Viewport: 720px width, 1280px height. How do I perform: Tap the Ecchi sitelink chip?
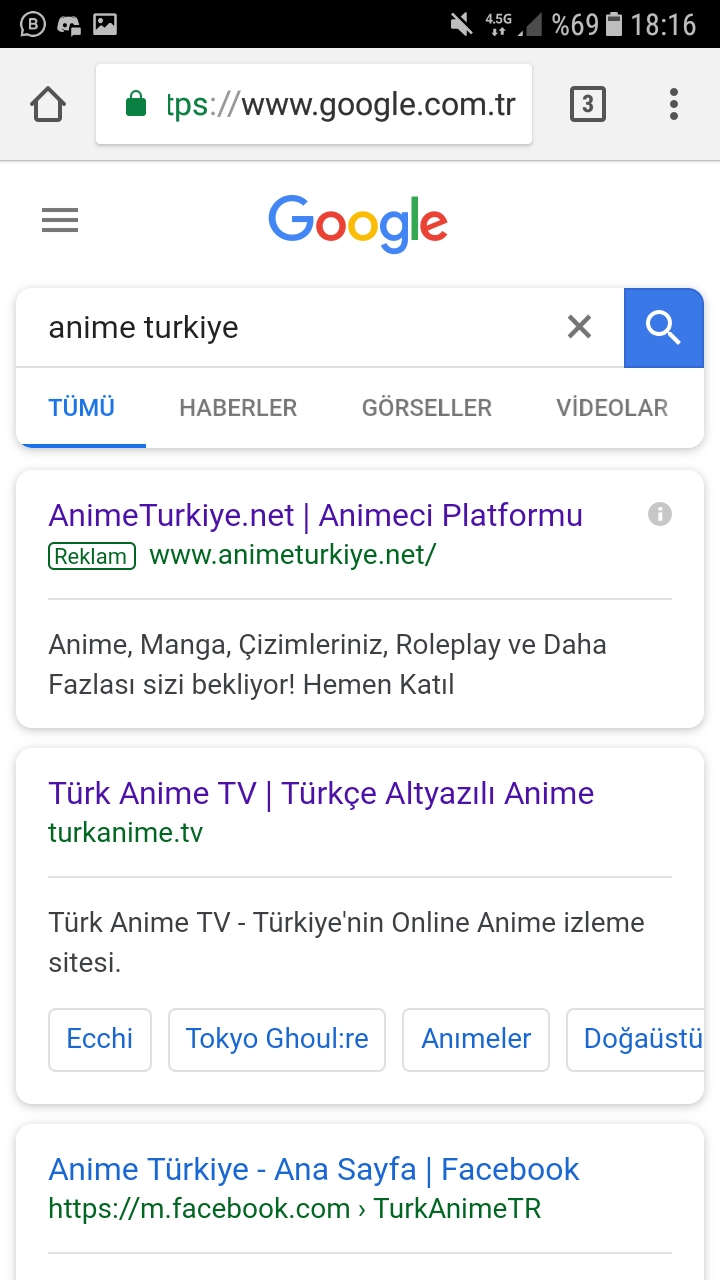pos(100,1039)
